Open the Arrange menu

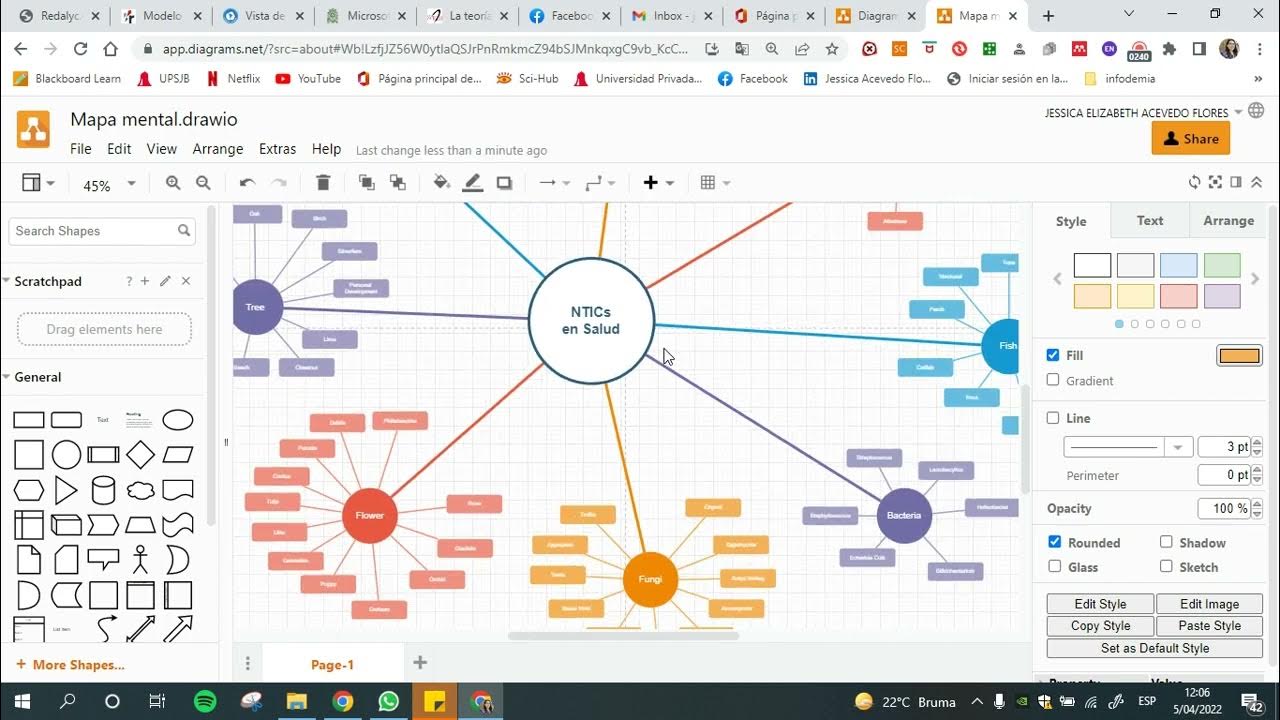[x=218, y=149]
